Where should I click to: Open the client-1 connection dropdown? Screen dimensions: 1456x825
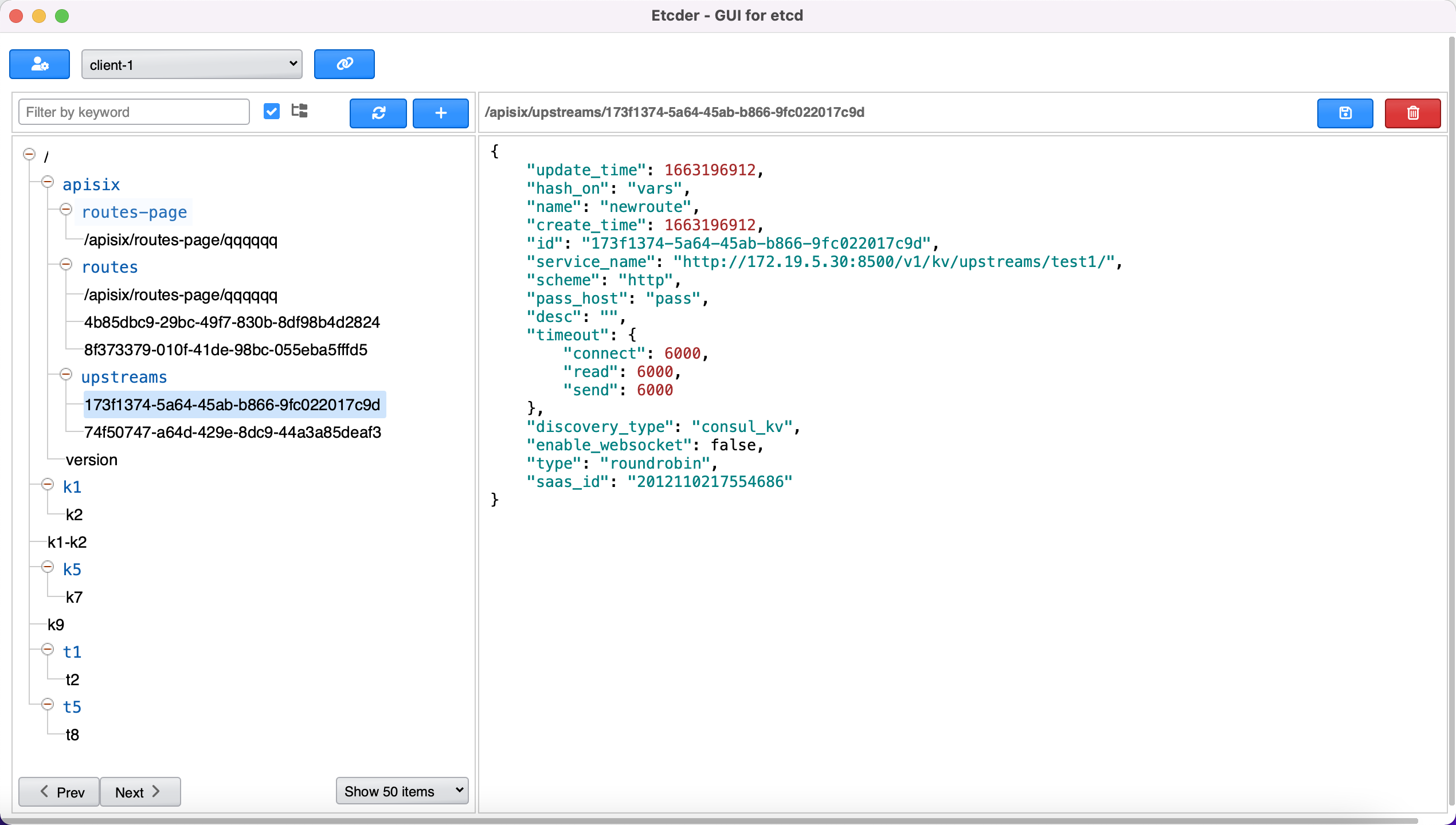192,64
